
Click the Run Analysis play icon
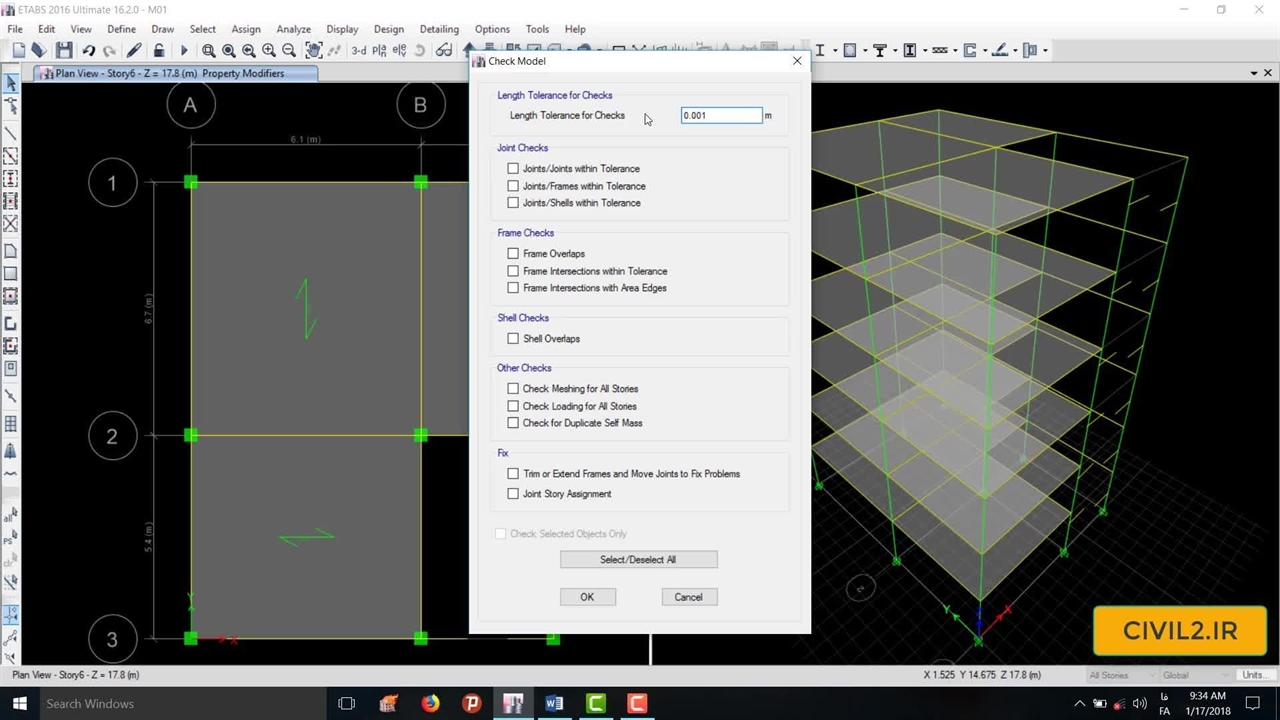(183, 50)
